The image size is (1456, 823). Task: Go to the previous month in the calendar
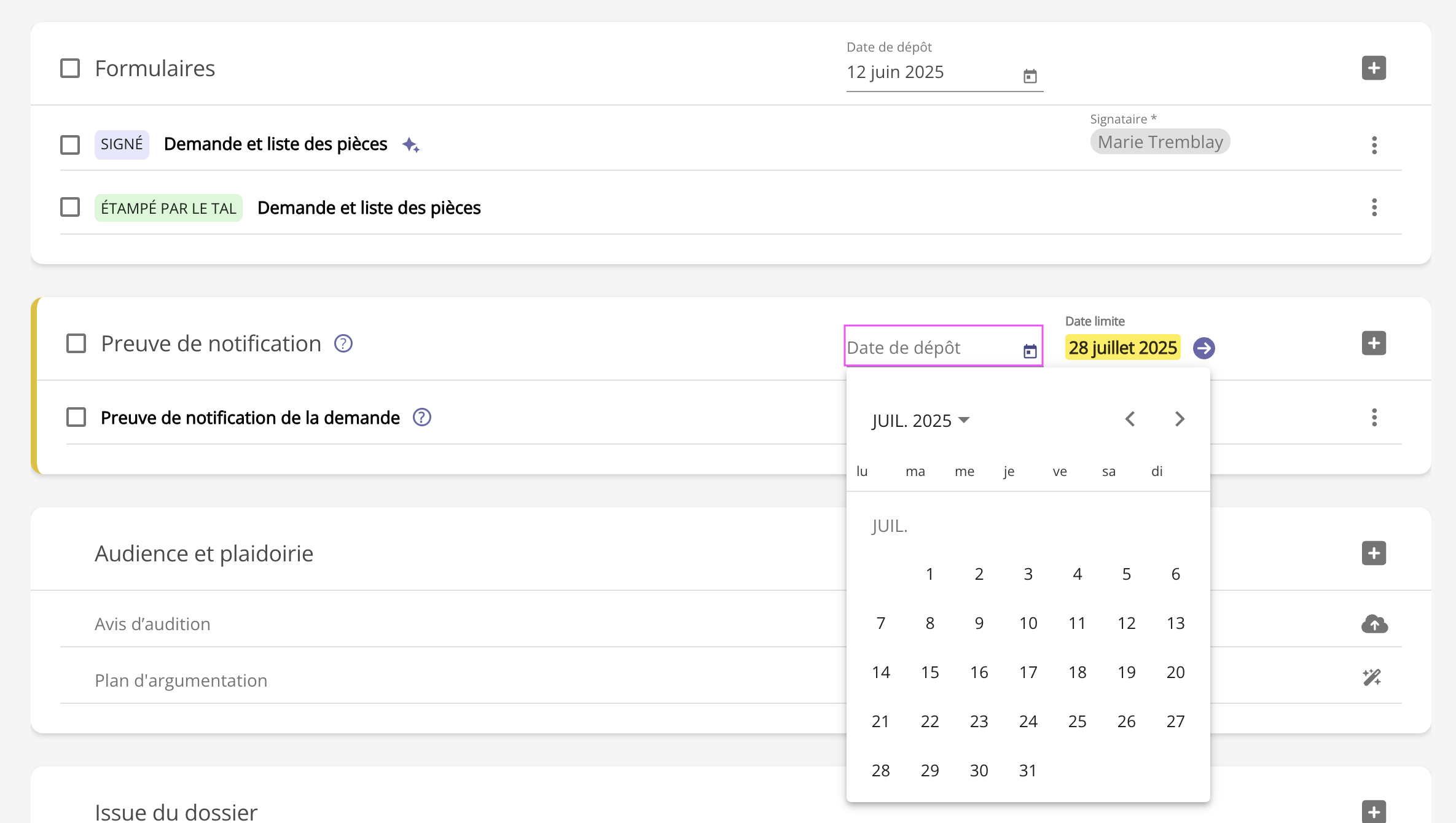(x=1130, y=419)
